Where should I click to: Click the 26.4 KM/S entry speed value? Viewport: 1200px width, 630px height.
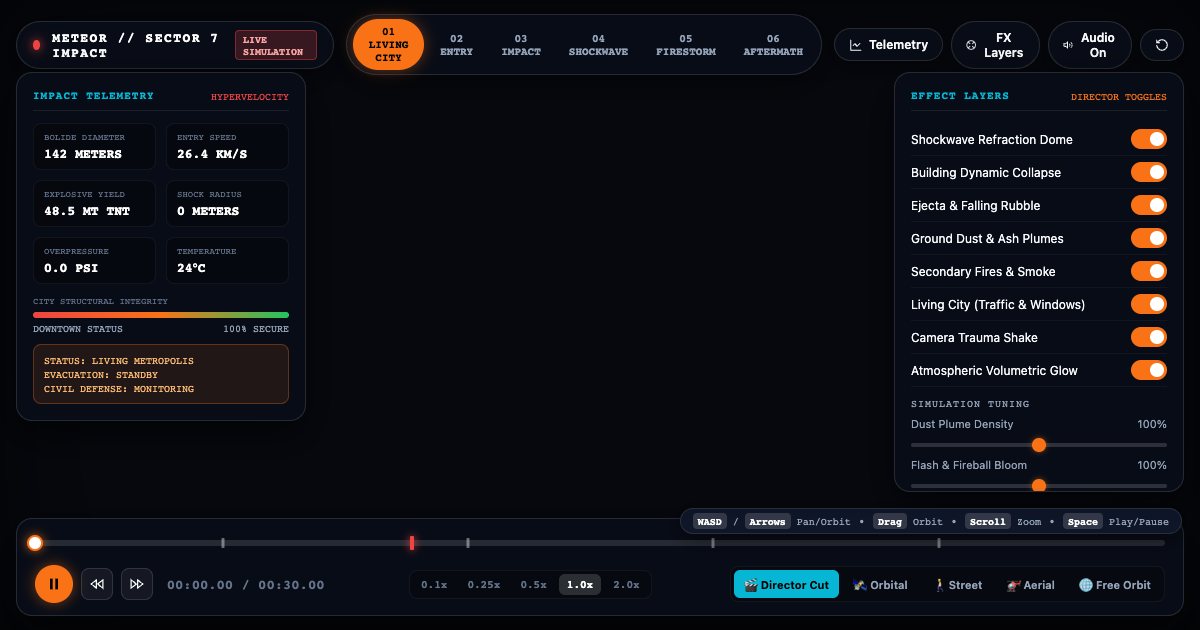(212, 154)
